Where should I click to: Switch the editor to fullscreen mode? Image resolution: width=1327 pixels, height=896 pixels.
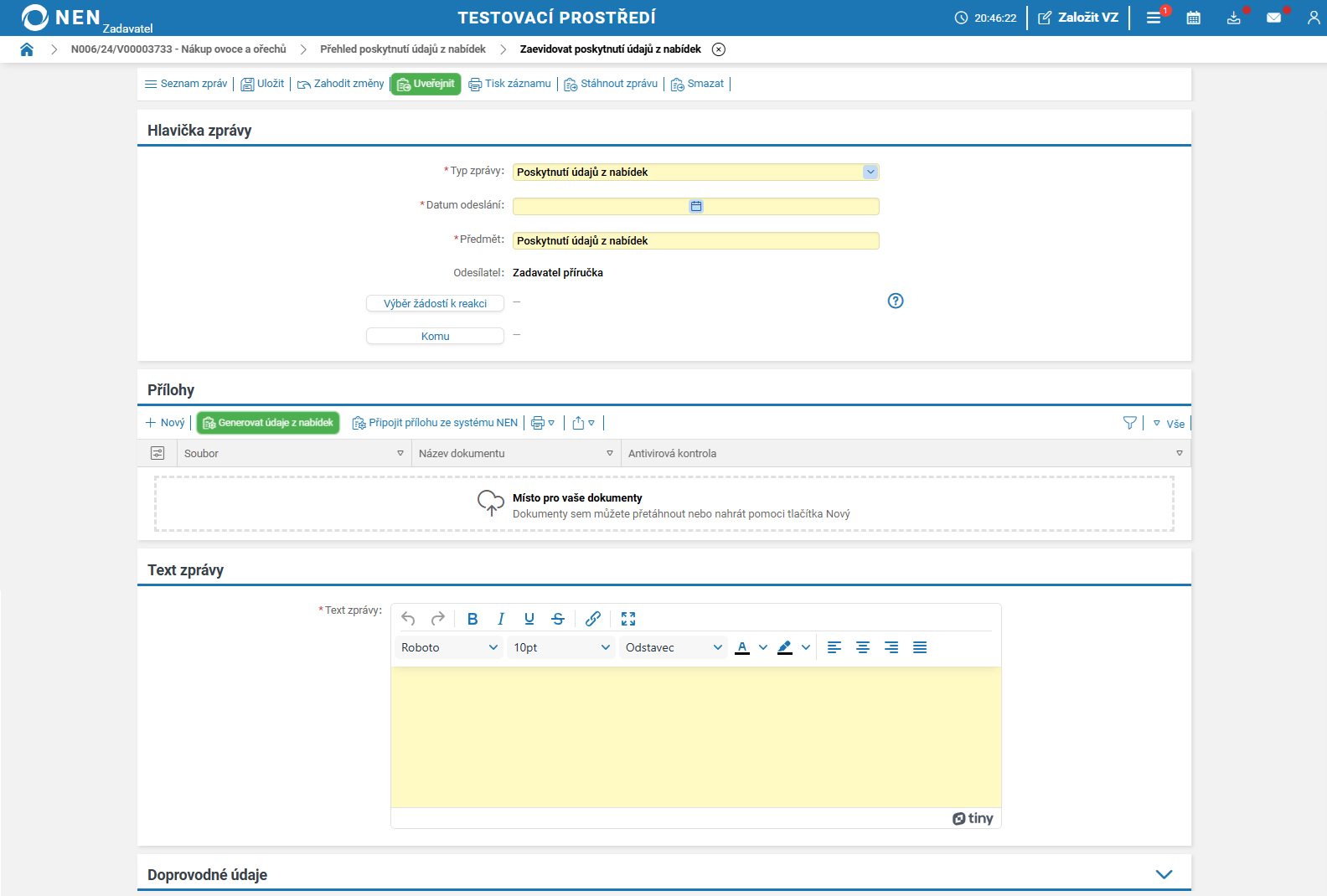pyautogui.click(x=628, y=619)
